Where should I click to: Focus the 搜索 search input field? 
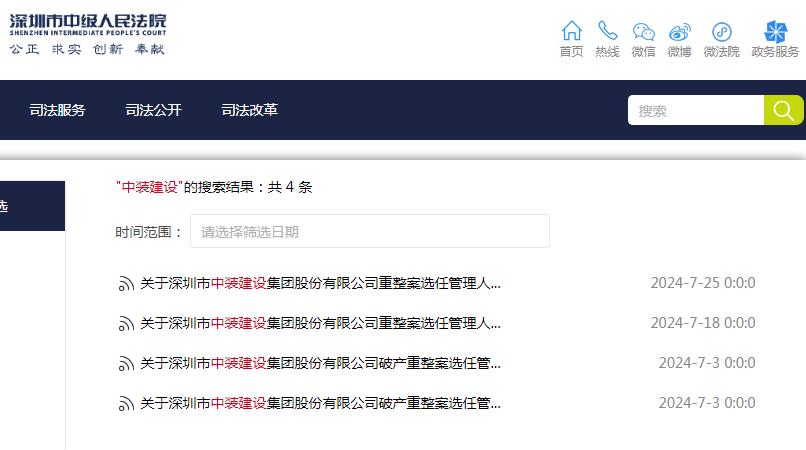[696, 110]
